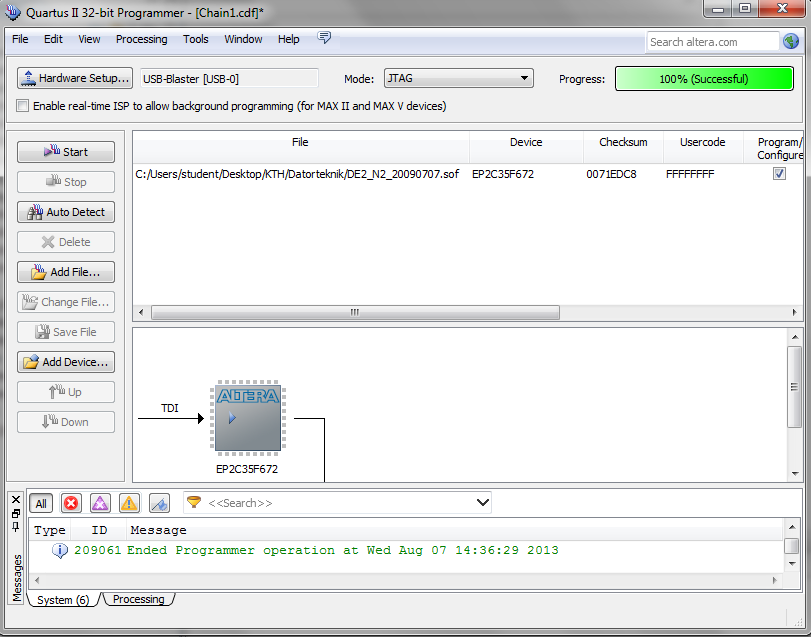This screenshot has width=811, height=637.
Task: Open the Processing menu
Action: [141, 39]
